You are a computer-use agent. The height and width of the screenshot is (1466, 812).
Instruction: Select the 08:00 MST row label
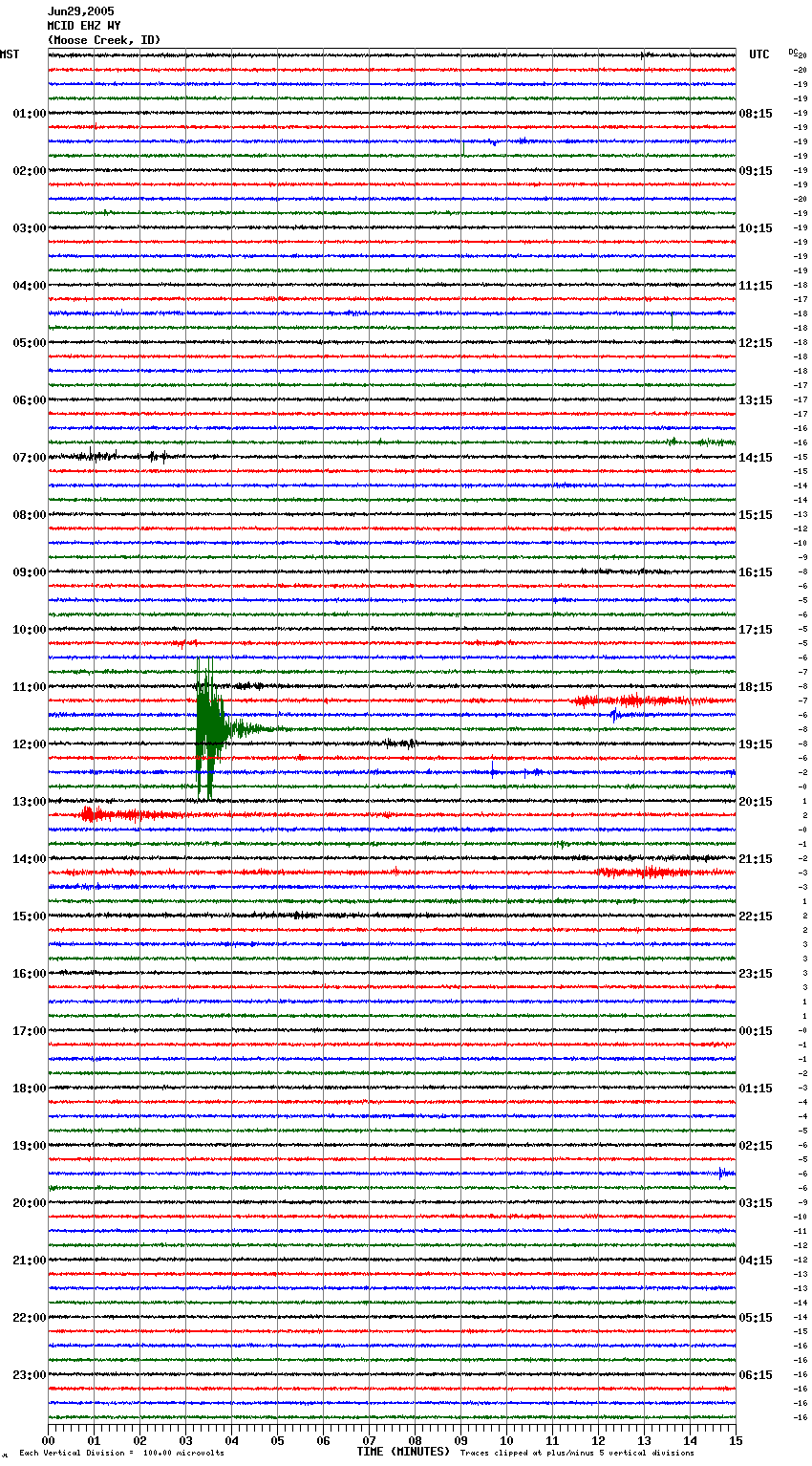coord(30,515)
